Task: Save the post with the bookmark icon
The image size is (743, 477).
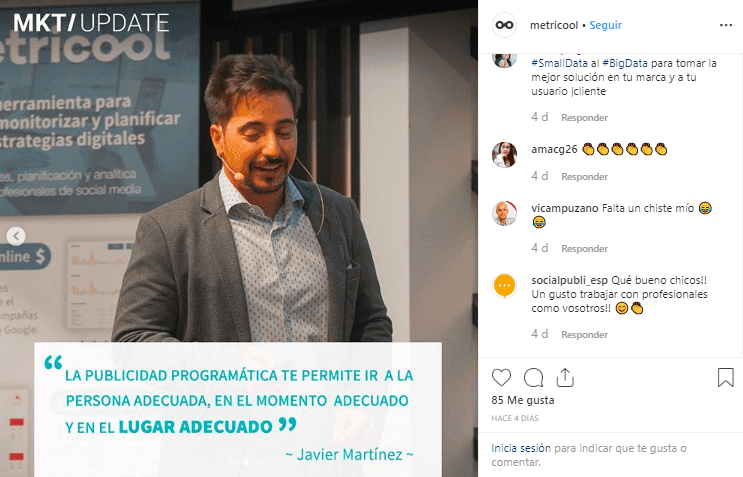Action: click(x=725, y=378)
